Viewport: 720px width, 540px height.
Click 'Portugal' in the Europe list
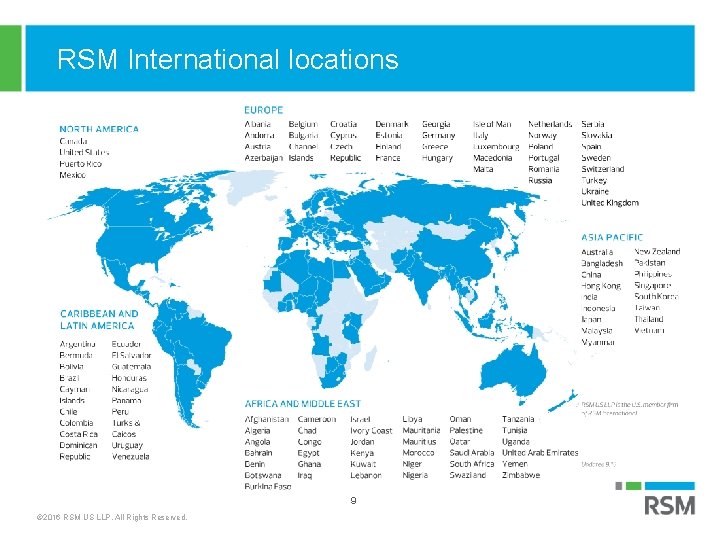[x=544, y=158]
